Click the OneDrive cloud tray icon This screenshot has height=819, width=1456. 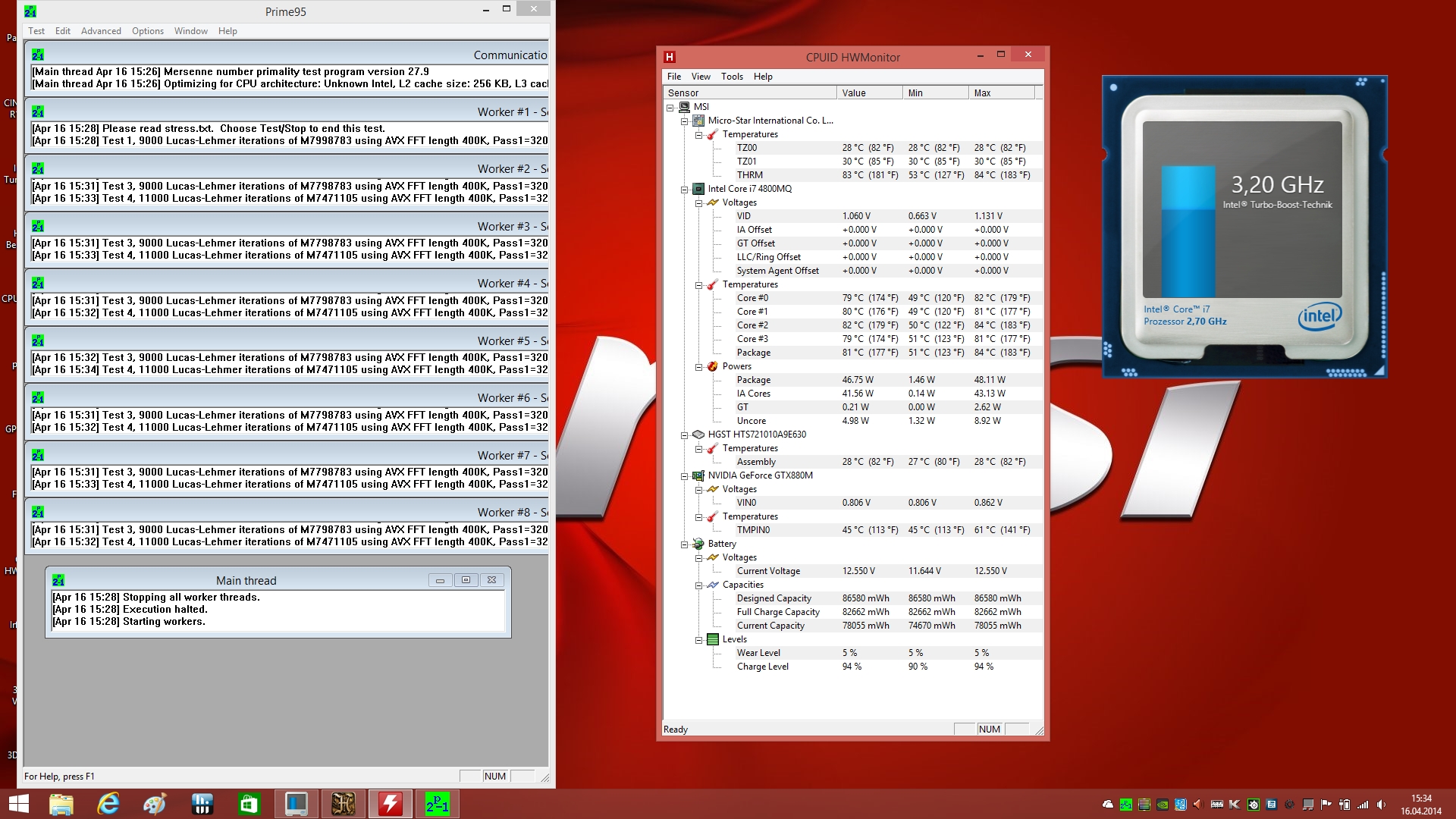point(1108,805)
